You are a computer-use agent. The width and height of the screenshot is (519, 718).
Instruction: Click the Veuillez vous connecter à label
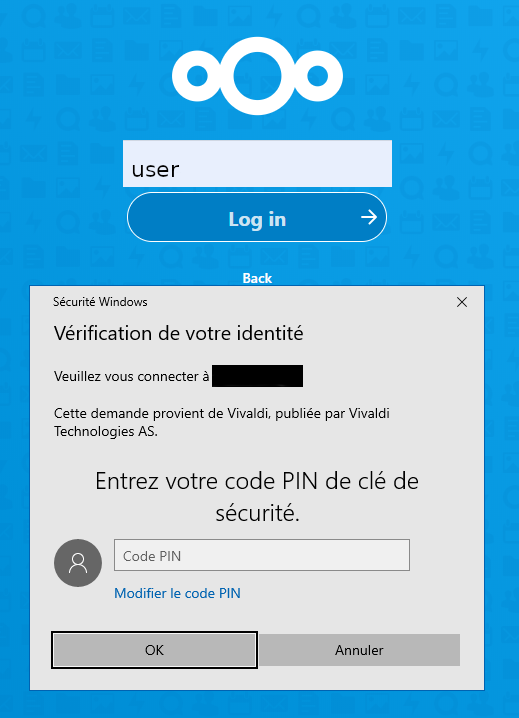[x=131, y=376]
